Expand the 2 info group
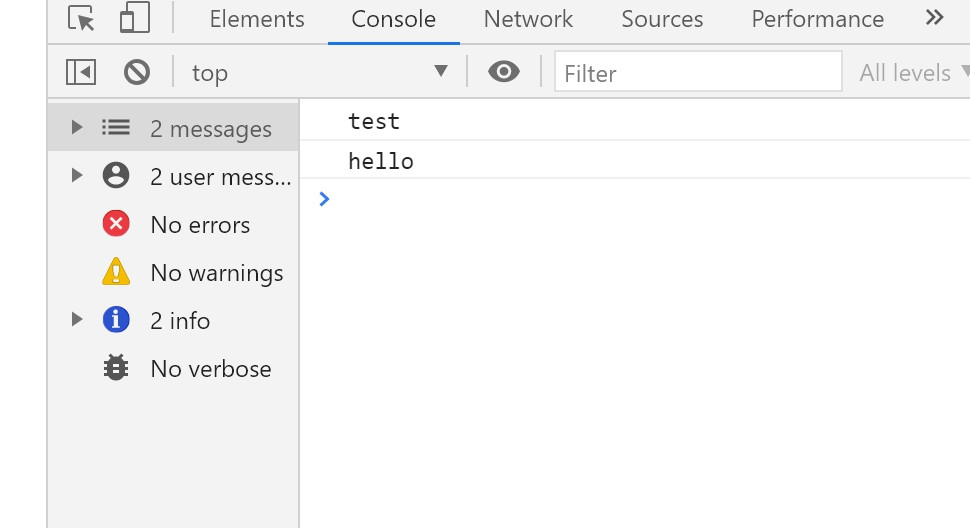 [x=77, y=320]
